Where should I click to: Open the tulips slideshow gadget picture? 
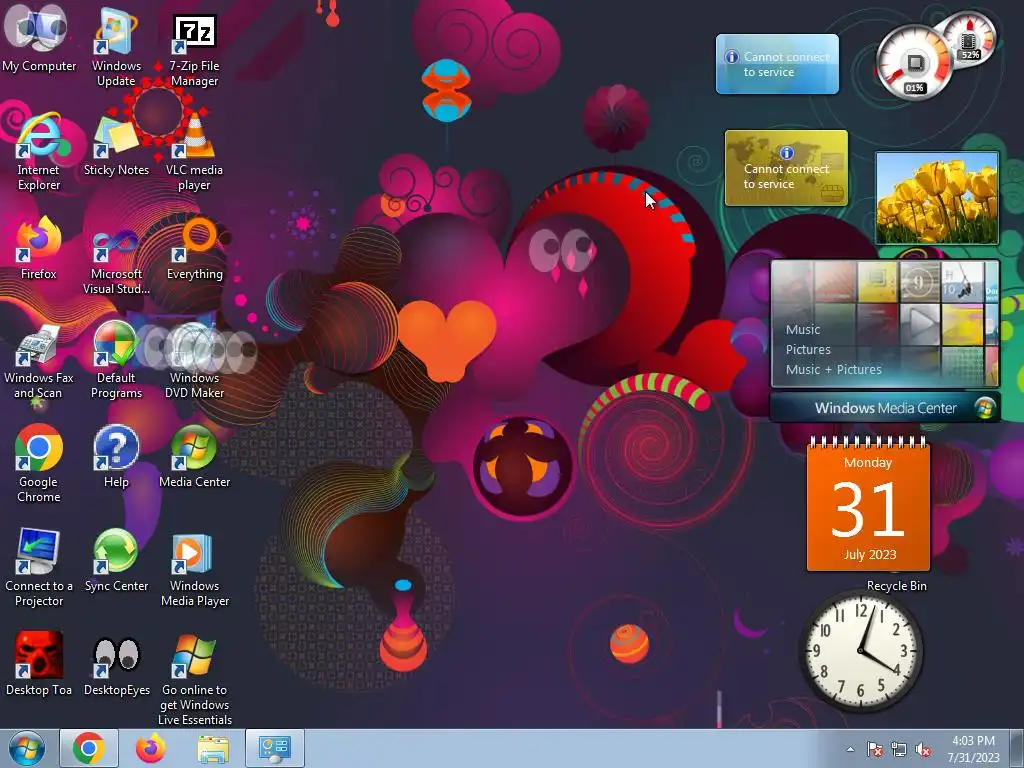coord(937,198)
